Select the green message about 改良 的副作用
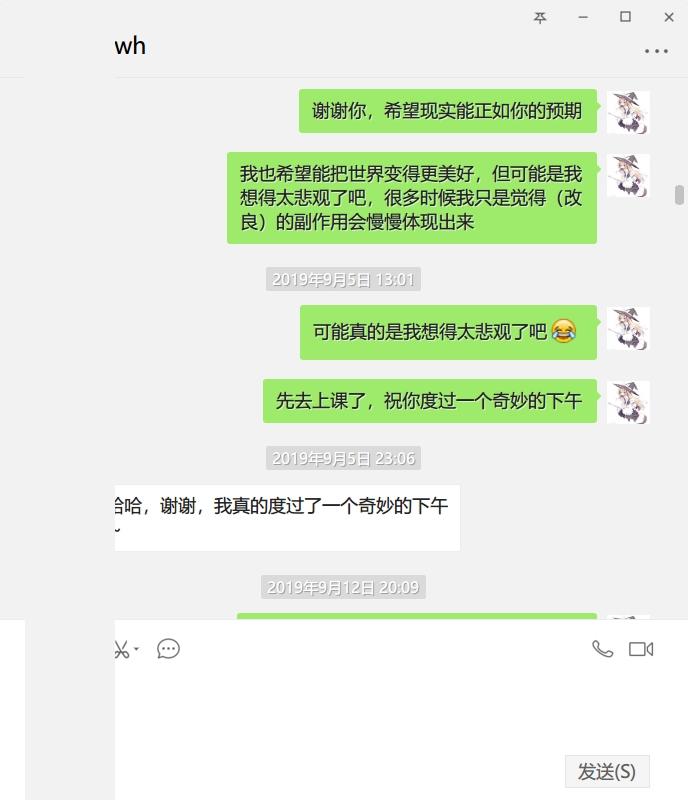Viewport: 688px width, 800px height. pyautogui.click(x=412, y=198)
